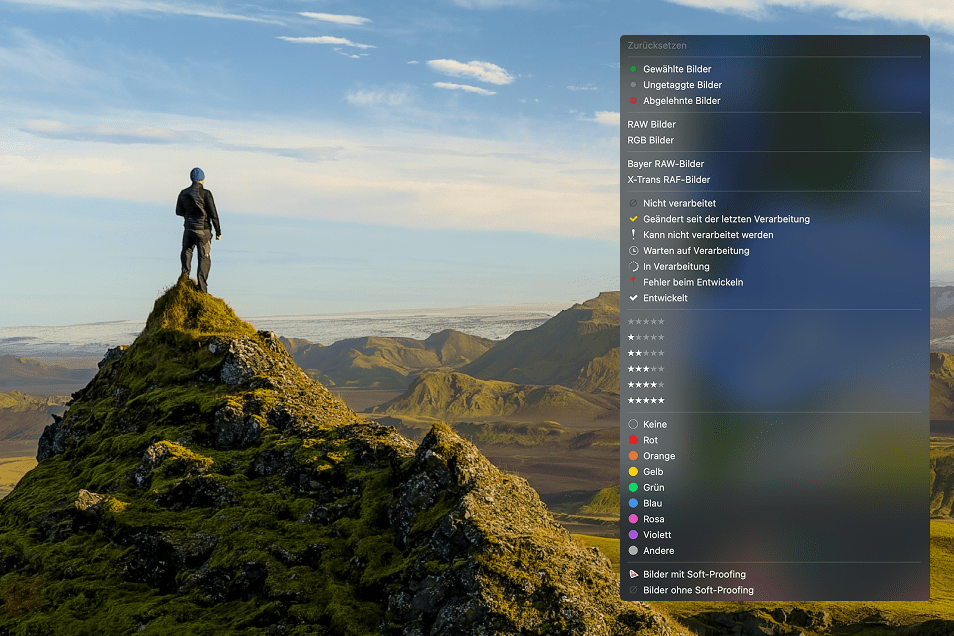Screen dimensions: 954x636
Task: Click the green dot beside Gewählte Bilder
Action: point(633,69)
